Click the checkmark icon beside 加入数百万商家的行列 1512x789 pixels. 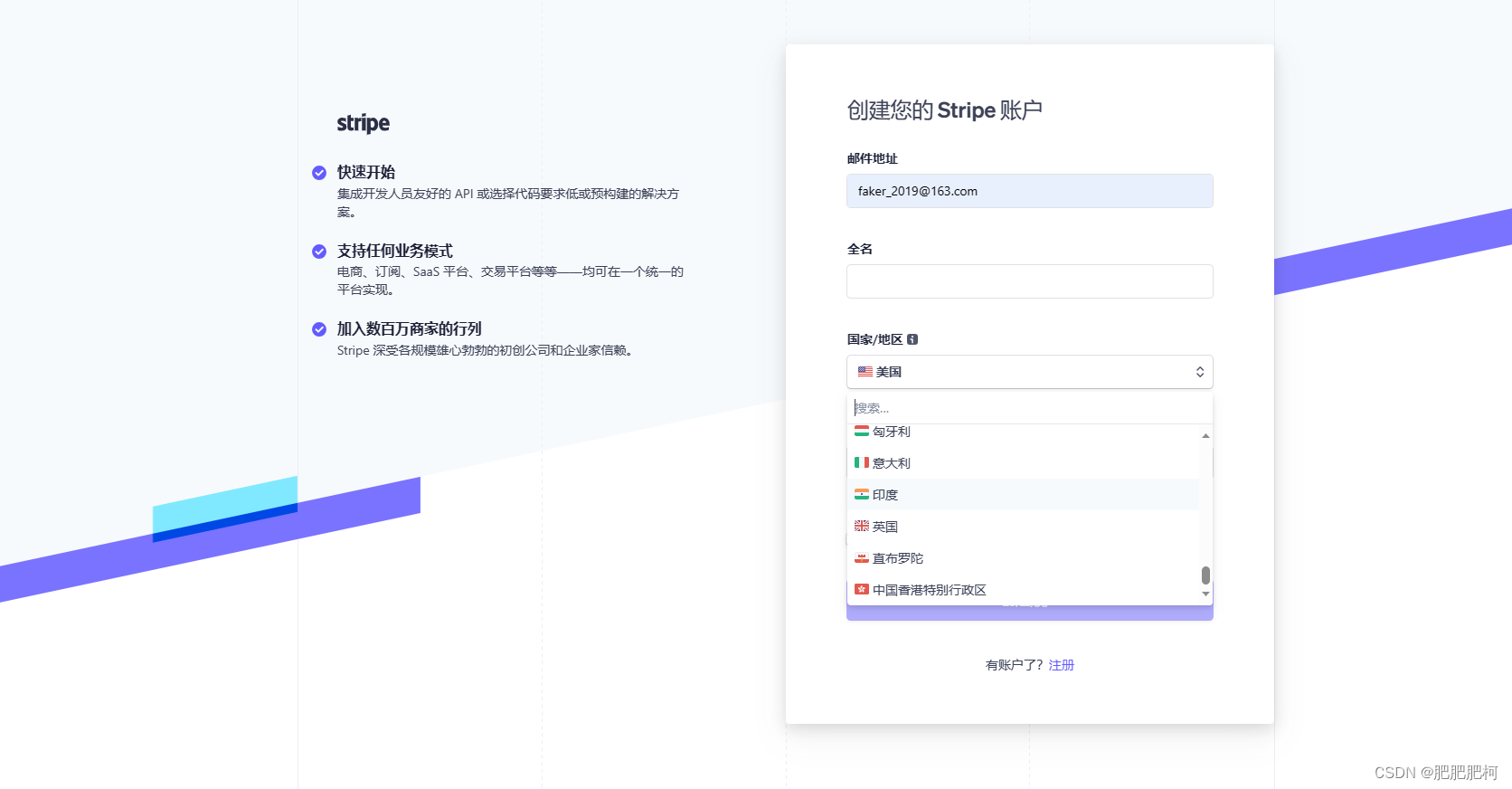point(319,329)
